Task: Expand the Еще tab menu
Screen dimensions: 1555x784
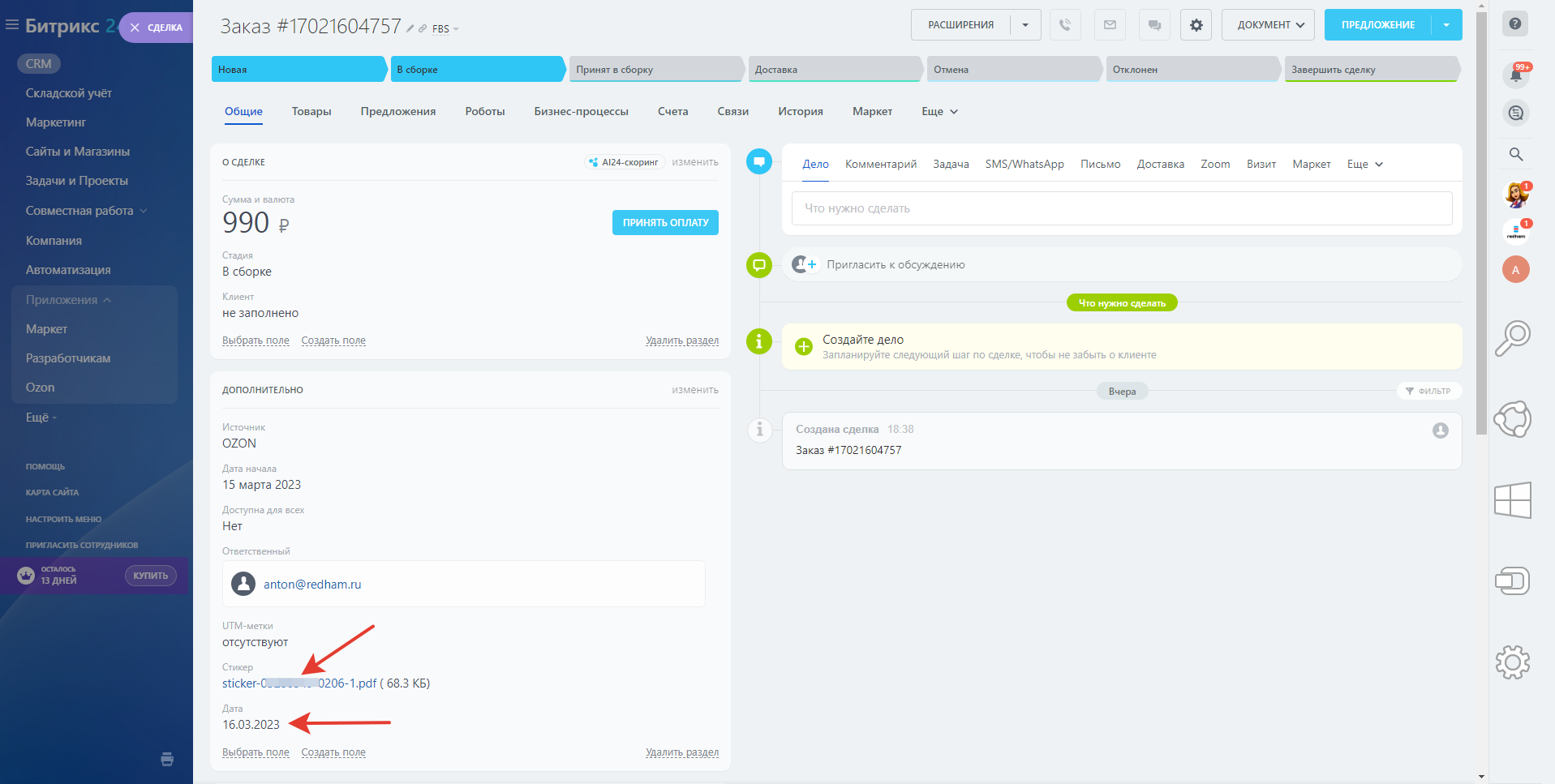Action: point(939,112)
